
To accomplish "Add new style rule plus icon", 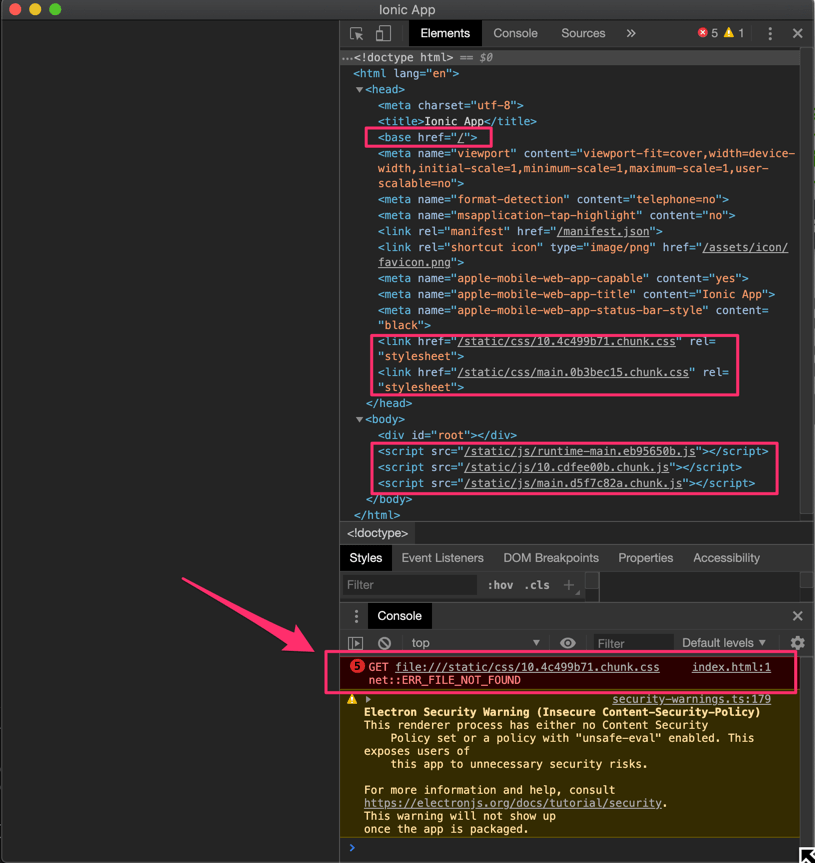I will pos(569,585).
